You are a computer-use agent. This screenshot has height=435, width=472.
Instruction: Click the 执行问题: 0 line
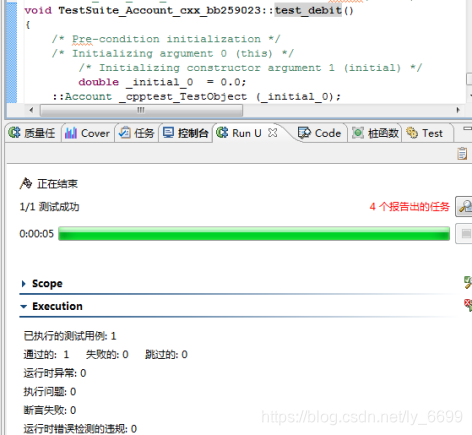(x=50, y=392)
